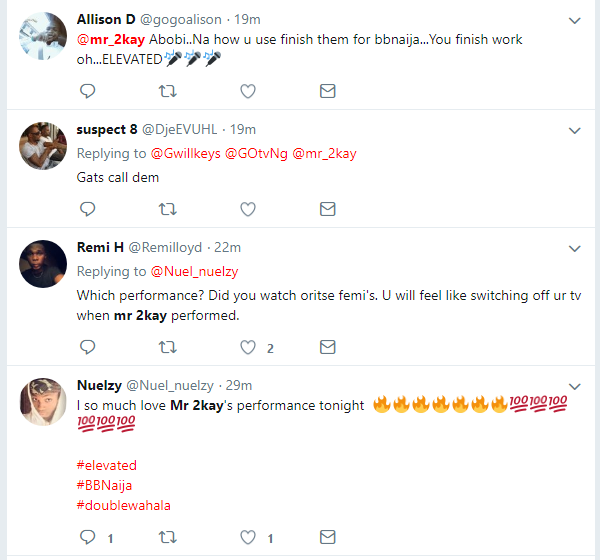Open more options for Allison D's tweet

pyautogui.click(x=575, y=20)
